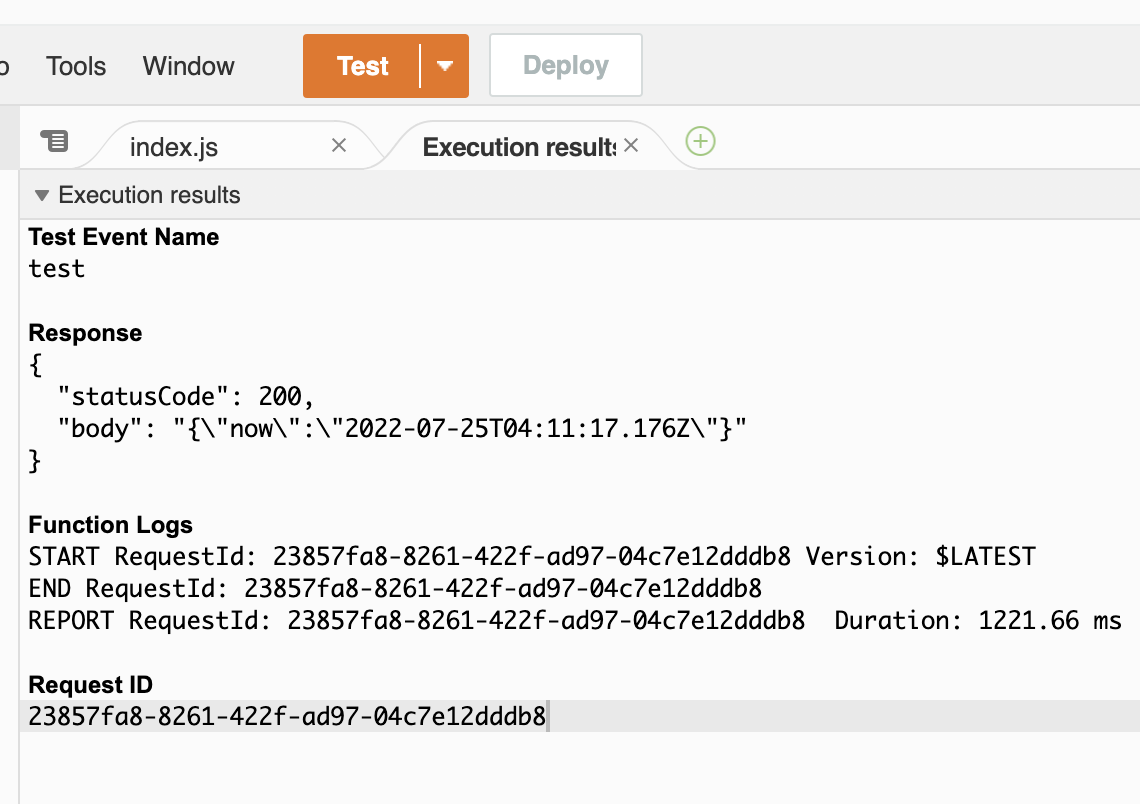Open the Tools menu
The image size is (1140, 804).
(76, 66)
